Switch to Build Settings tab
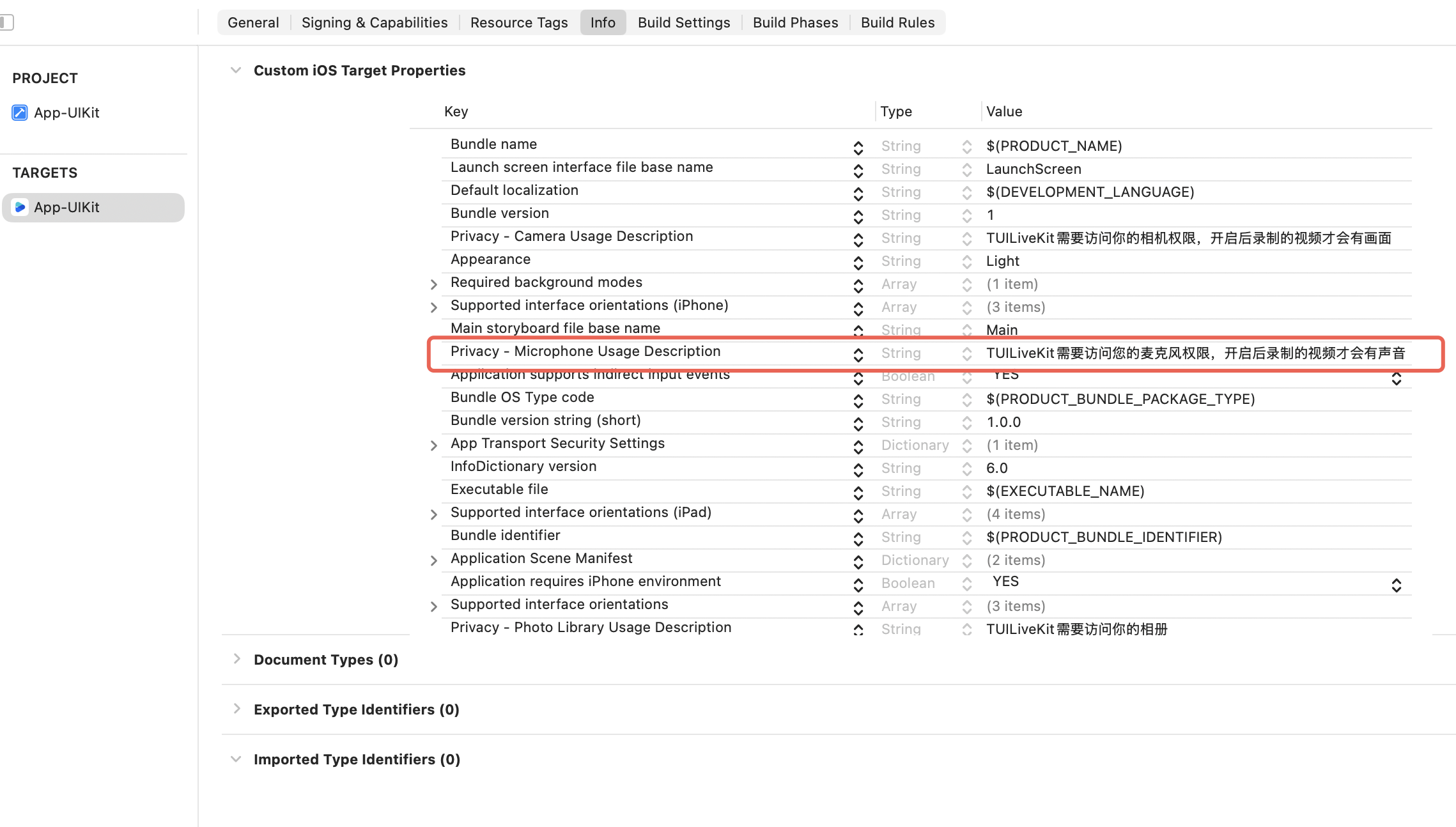 pos(683,22)
